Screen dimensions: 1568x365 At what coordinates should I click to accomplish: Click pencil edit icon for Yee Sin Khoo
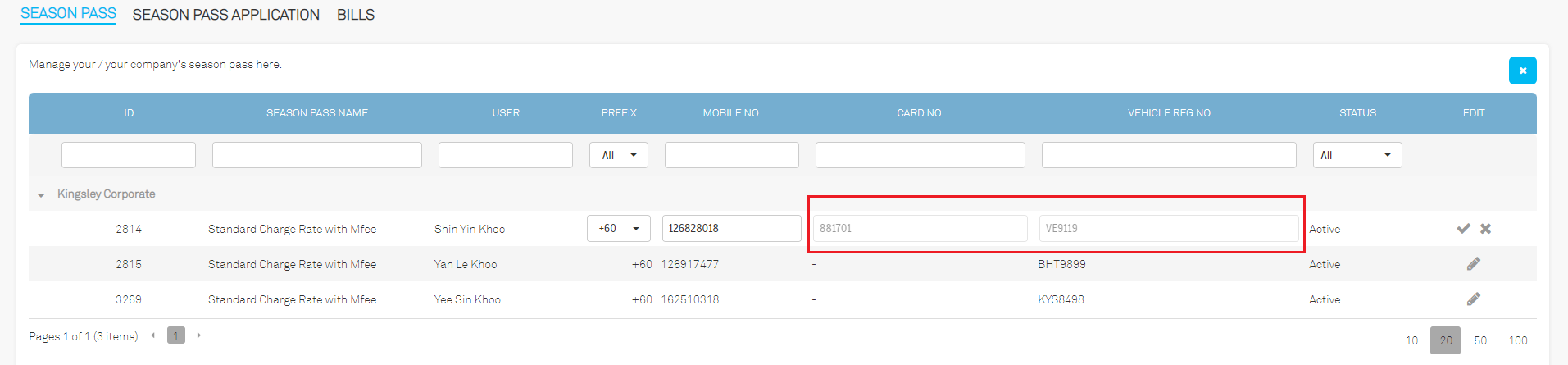1473,299
